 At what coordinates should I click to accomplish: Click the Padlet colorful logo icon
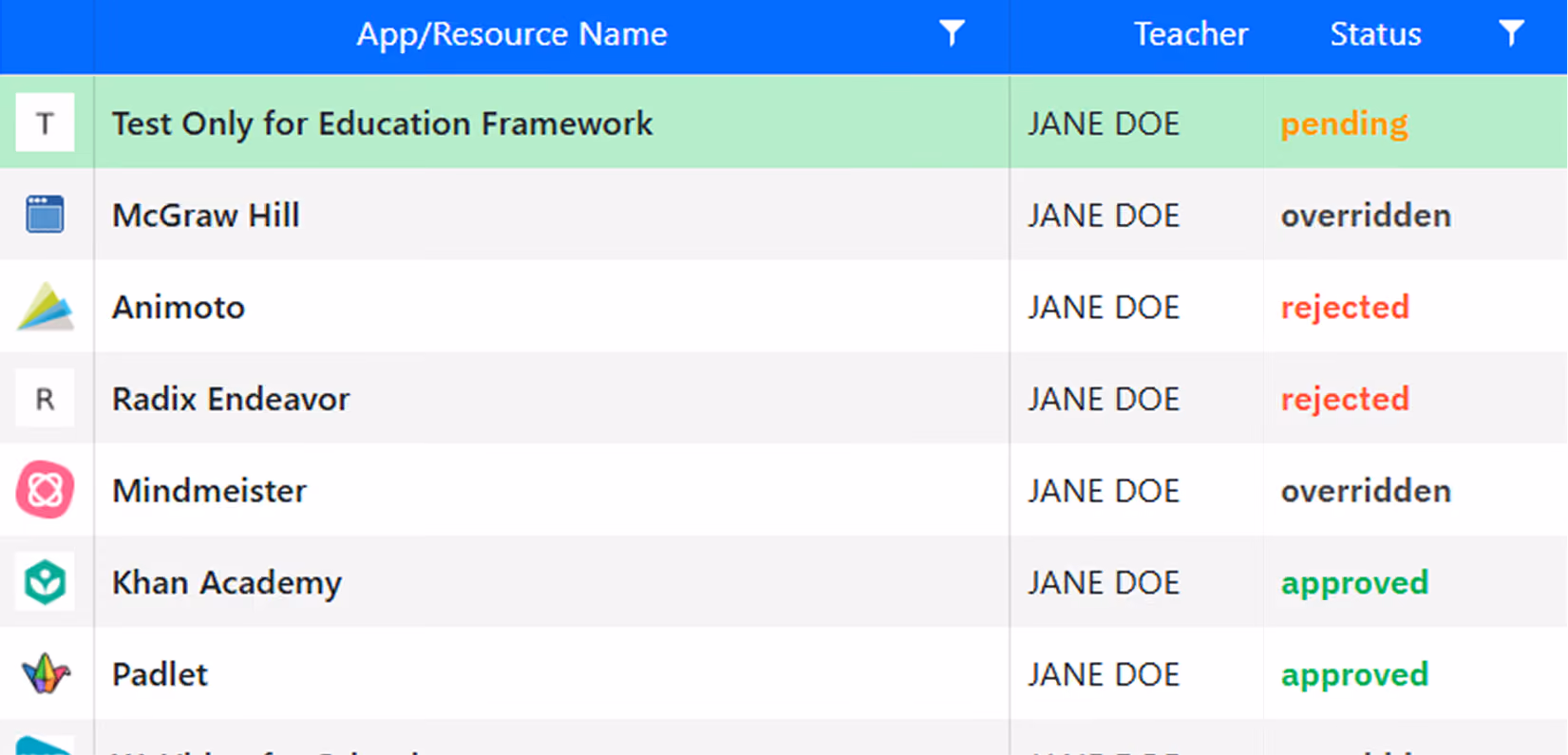click(45, 674)
